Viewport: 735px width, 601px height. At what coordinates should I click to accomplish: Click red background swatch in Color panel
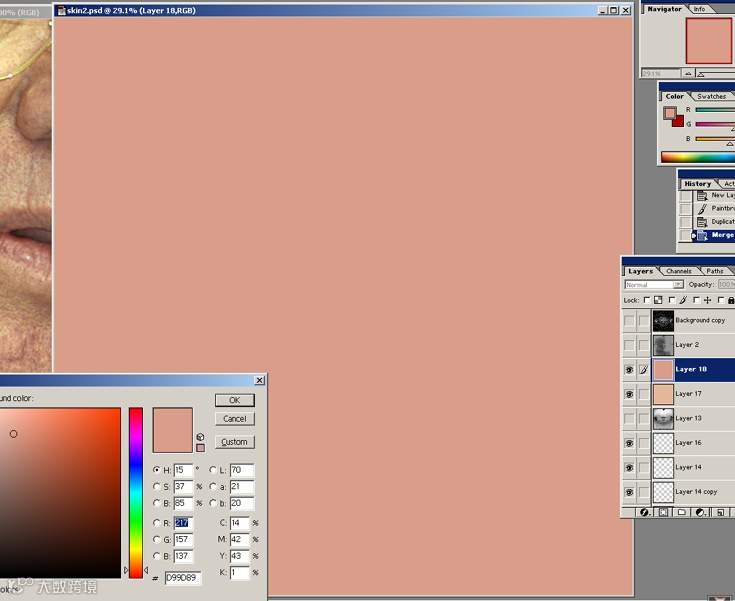pyautogui.click(x=679, y=122)
